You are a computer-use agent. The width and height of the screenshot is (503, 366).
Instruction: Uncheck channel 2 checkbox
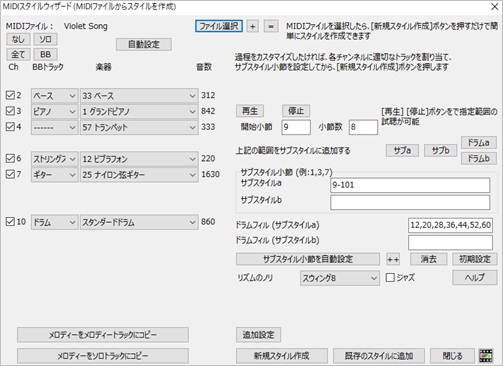tap(10, 95)
